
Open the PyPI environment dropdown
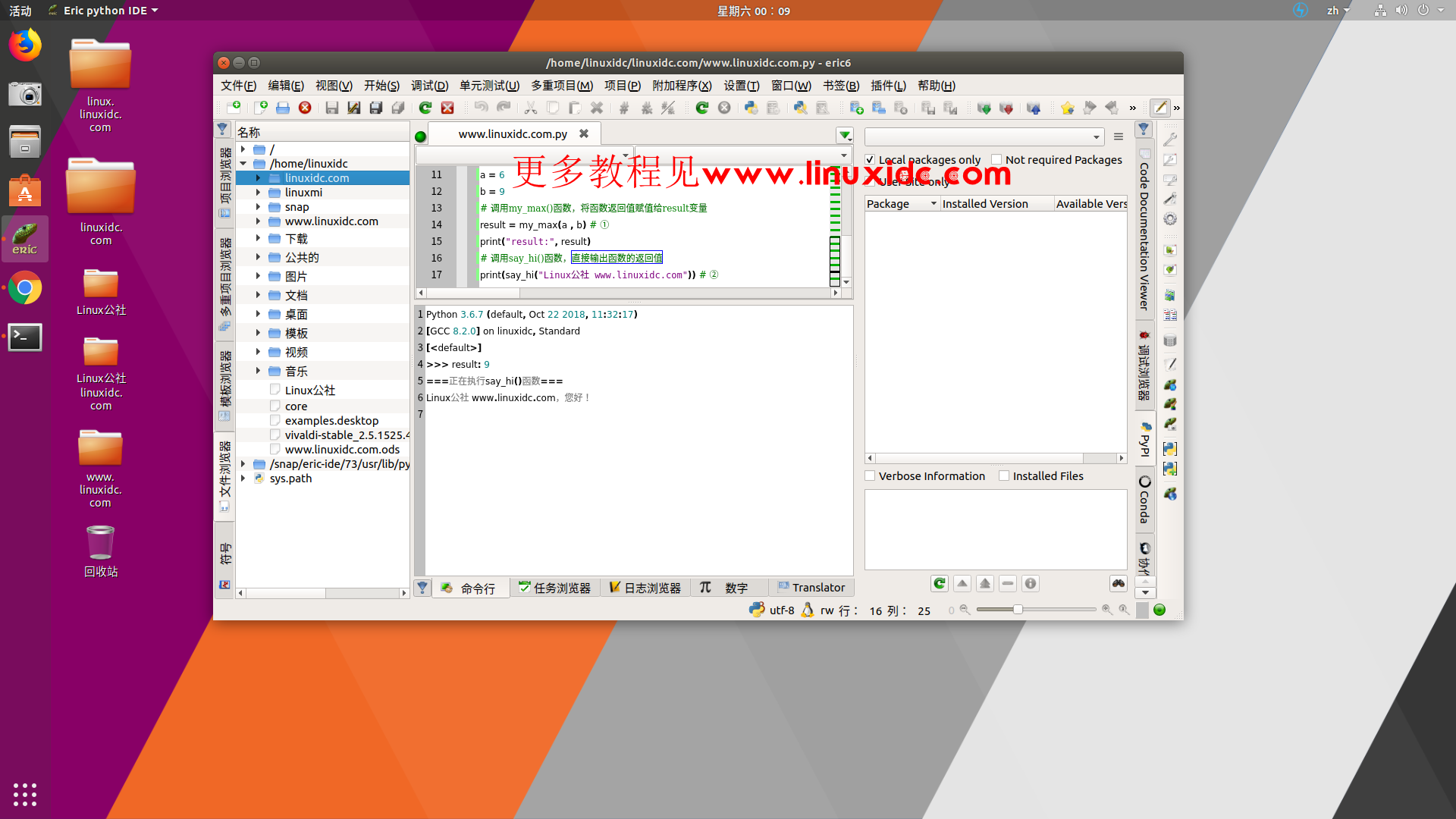[x=984, y=137]
